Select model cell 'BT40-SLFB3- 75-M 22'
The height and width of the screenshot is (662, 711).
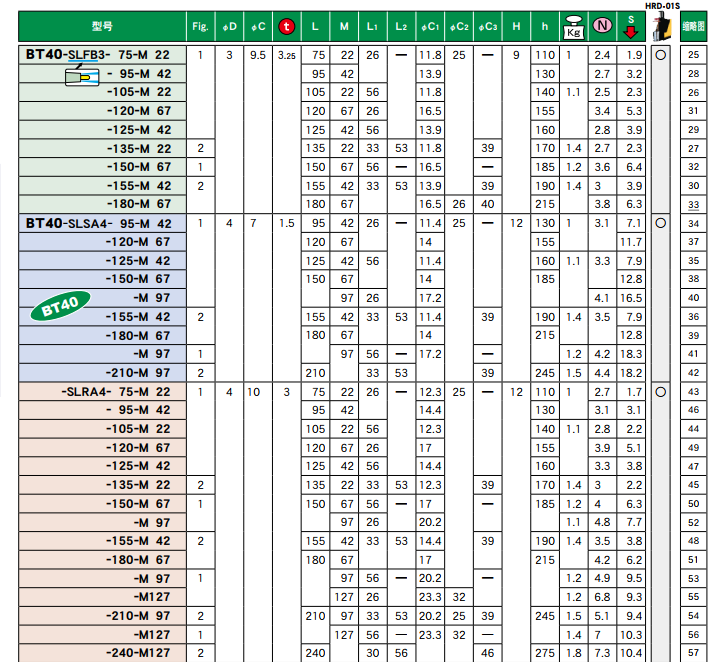(x=102, y=55)
